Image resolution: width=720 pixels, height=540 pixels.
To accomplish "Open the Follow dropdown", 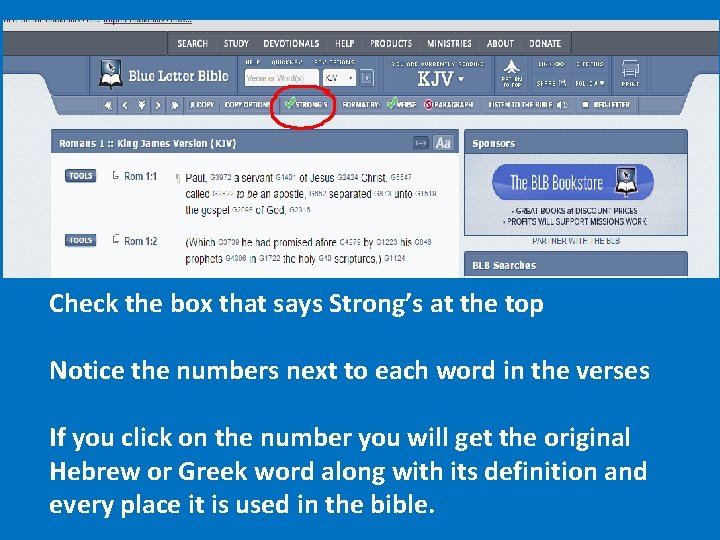I will pos(590,83).
